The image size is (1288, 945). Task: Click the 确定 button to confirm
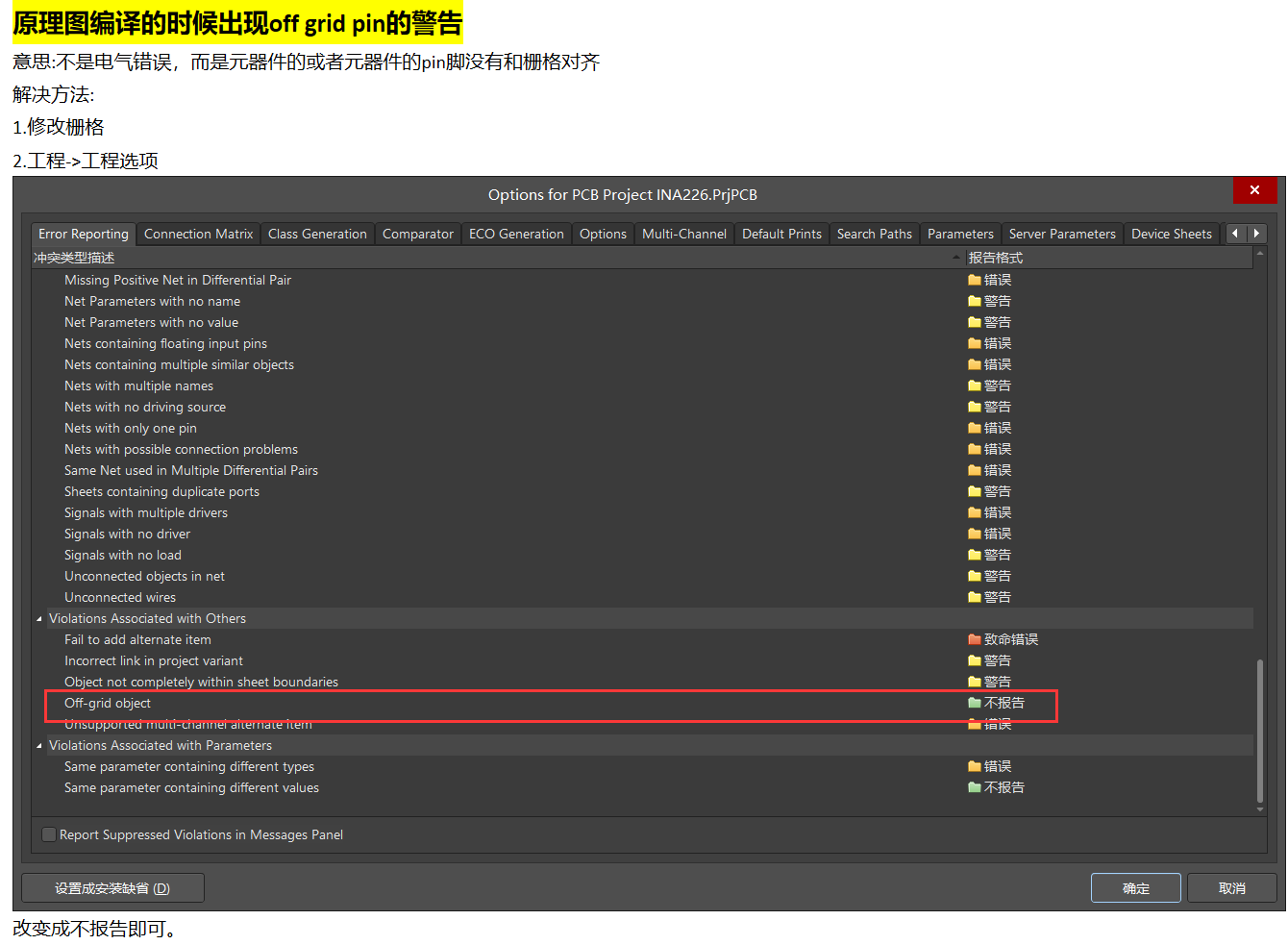point(1136,887)
